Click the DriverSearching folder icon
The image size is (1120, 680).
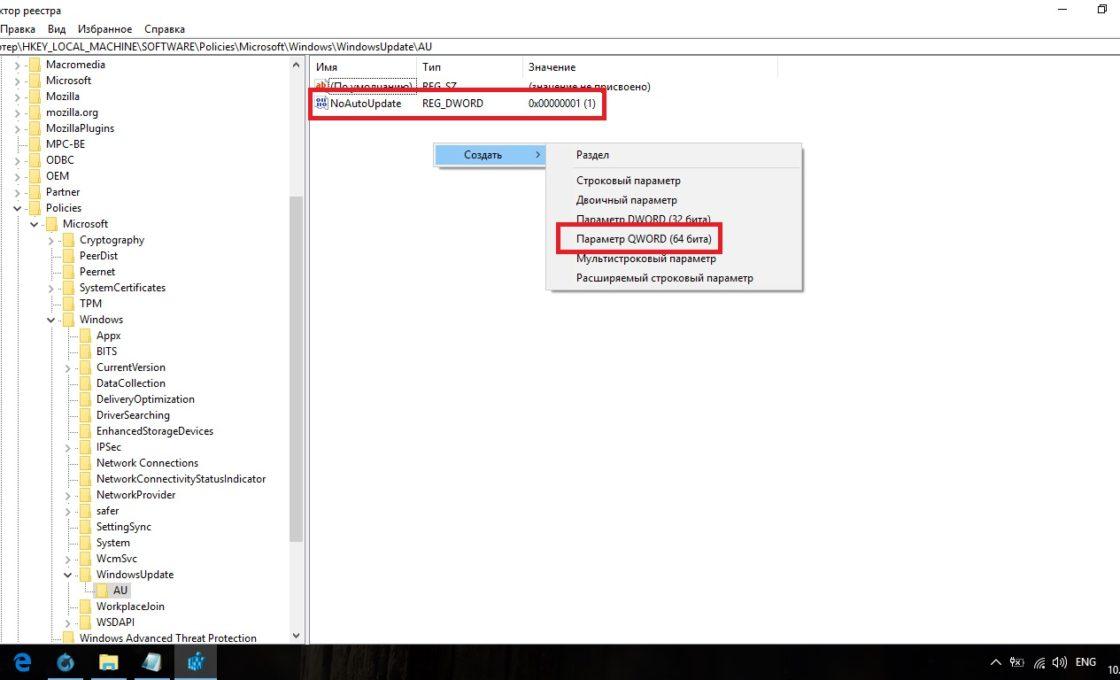(85, 415)
